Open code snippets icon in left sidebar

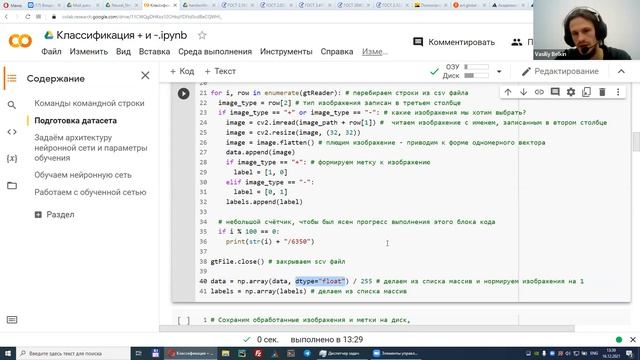pyautogui.click(x=12, y=132)
